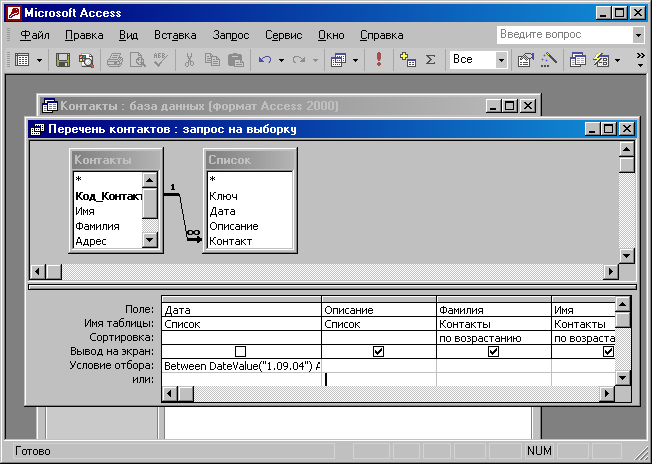Click the Список table title header
The height and width of the screenshot is (464, 652).
click(x=251, y=160)
